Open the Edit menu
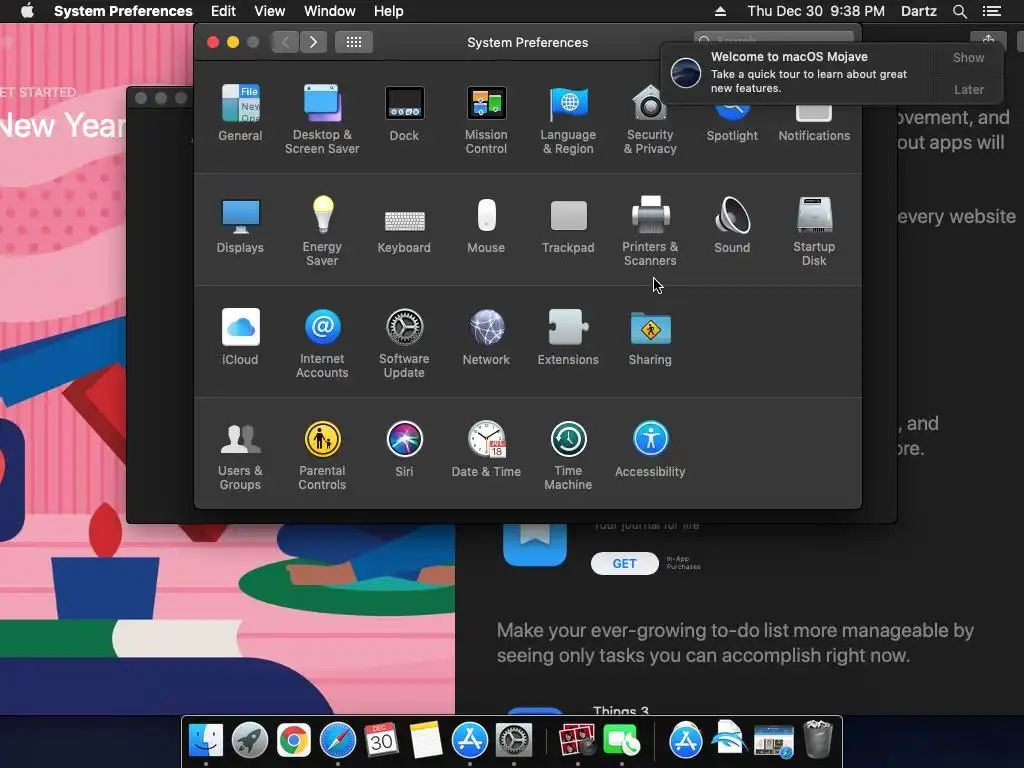Screen dimensions: 1024x768 pos(223,11)
